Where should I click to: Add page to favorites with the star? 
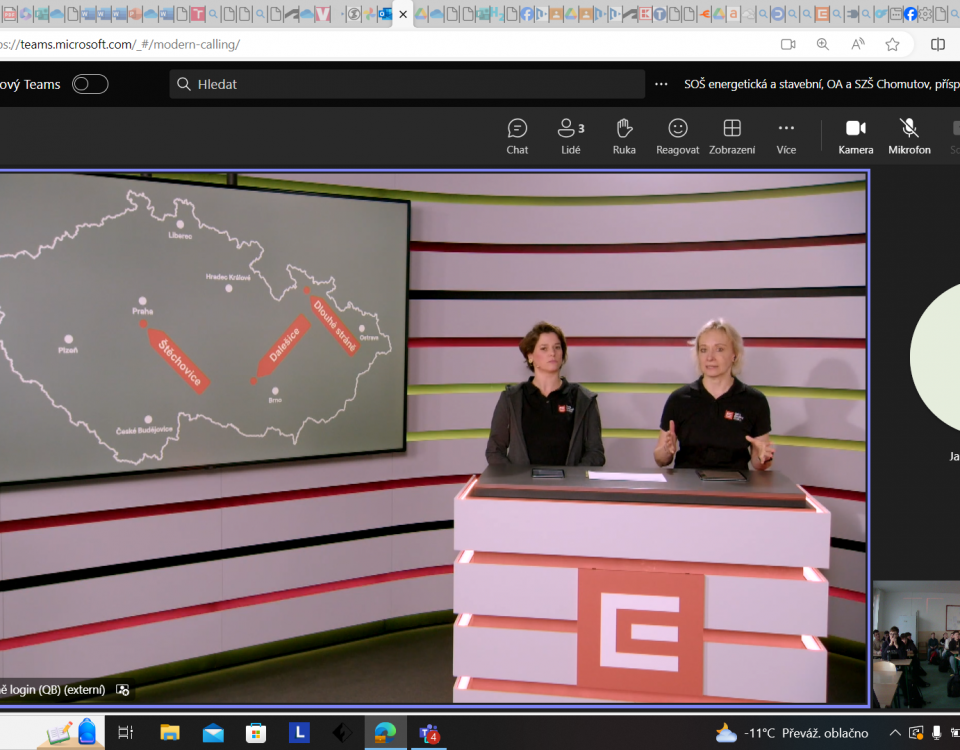pyautogui.click(x=893, y=44)
